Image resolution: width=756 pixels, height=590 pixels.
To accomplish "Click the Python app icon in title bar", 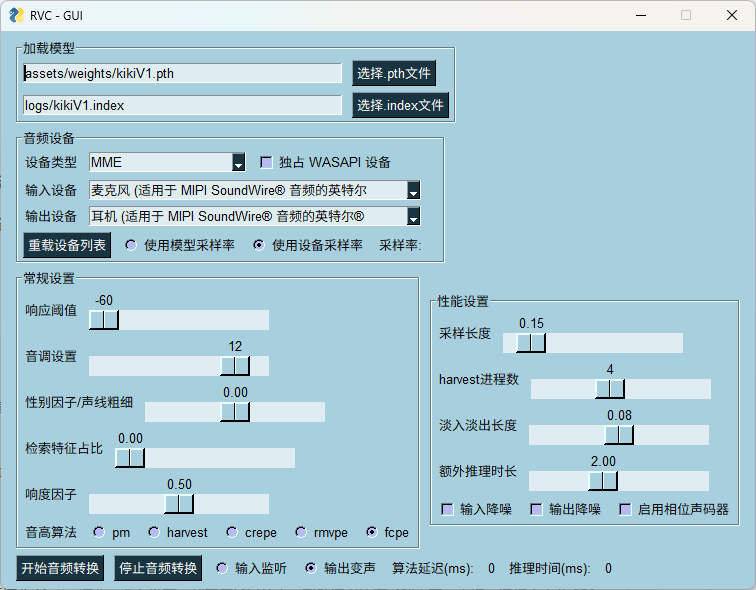I will (16, 15).
